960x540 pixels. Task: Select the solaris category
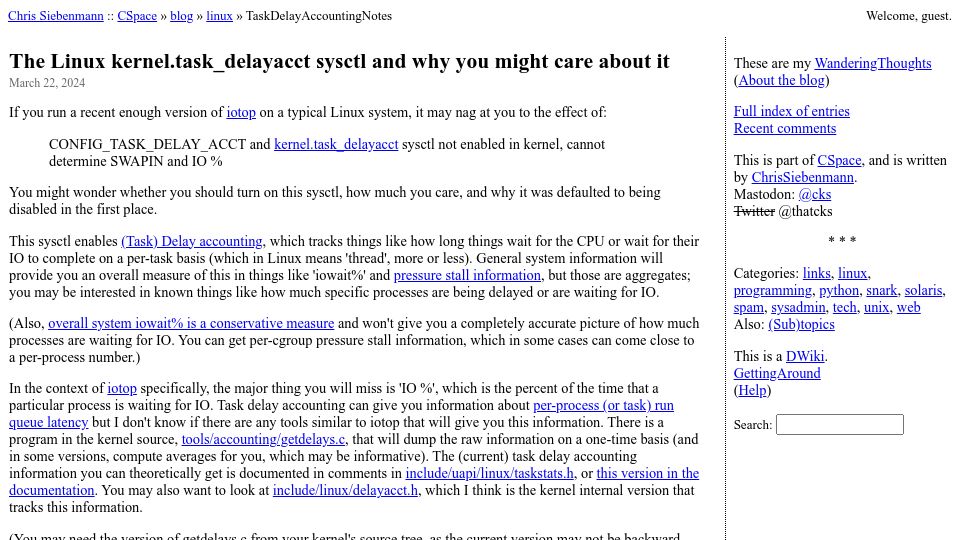pyautogui.click(x=923, y=290)
